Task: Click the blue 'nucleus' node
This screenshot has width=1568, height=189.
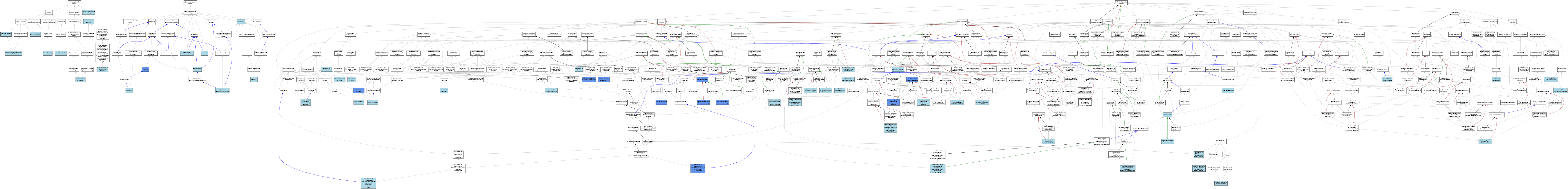Action: [146, 70]
